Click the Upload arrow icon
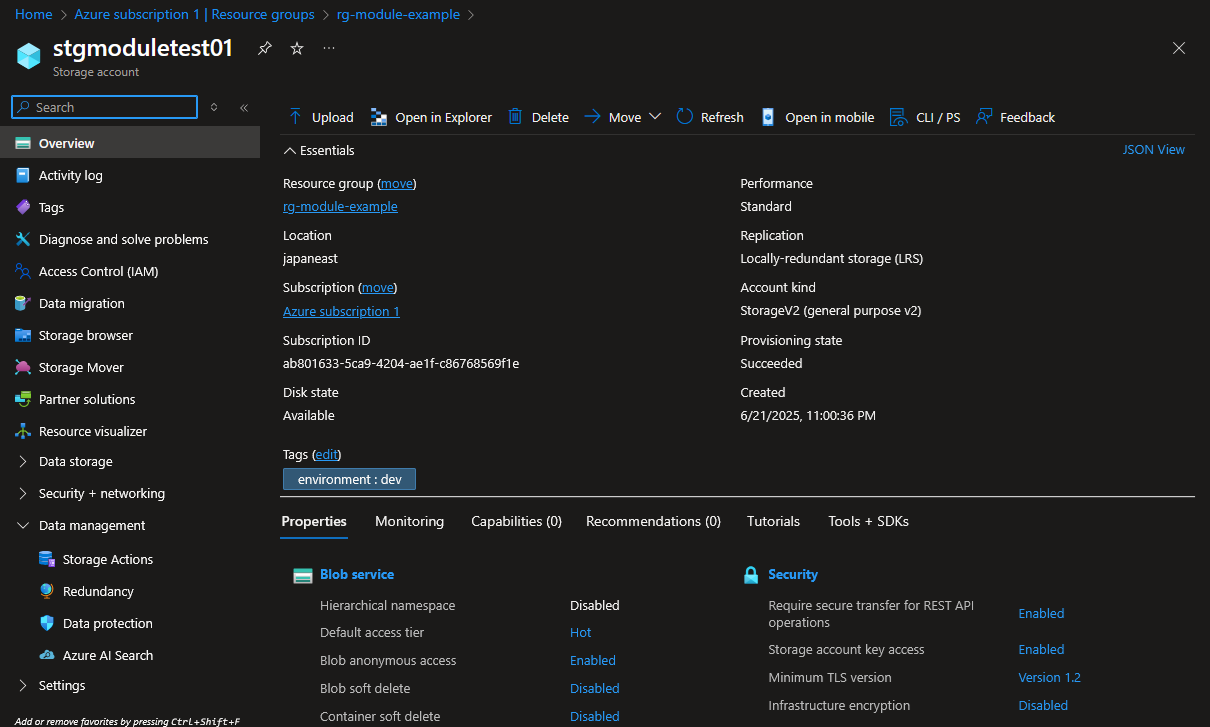Image resolution: width=1210 pixels, height=727 pixels. 295,117
